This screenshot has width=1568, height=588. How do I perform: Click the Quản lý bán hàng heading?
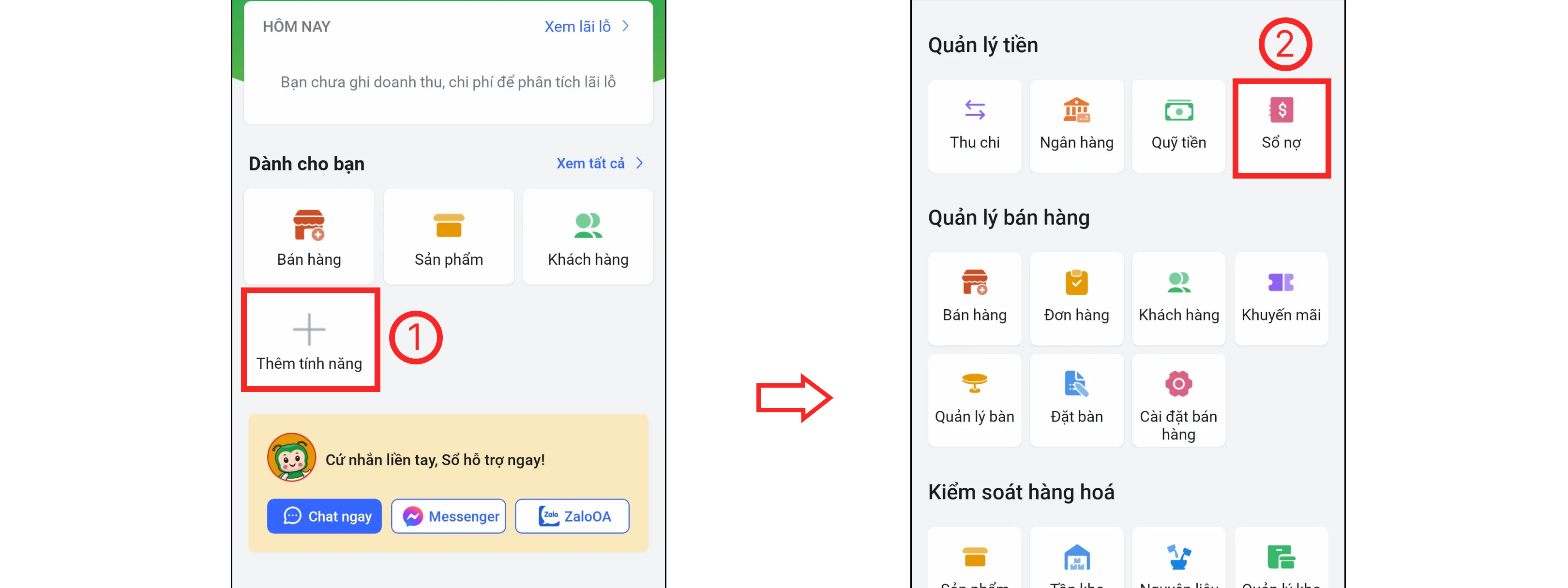tap(1009, 217)
